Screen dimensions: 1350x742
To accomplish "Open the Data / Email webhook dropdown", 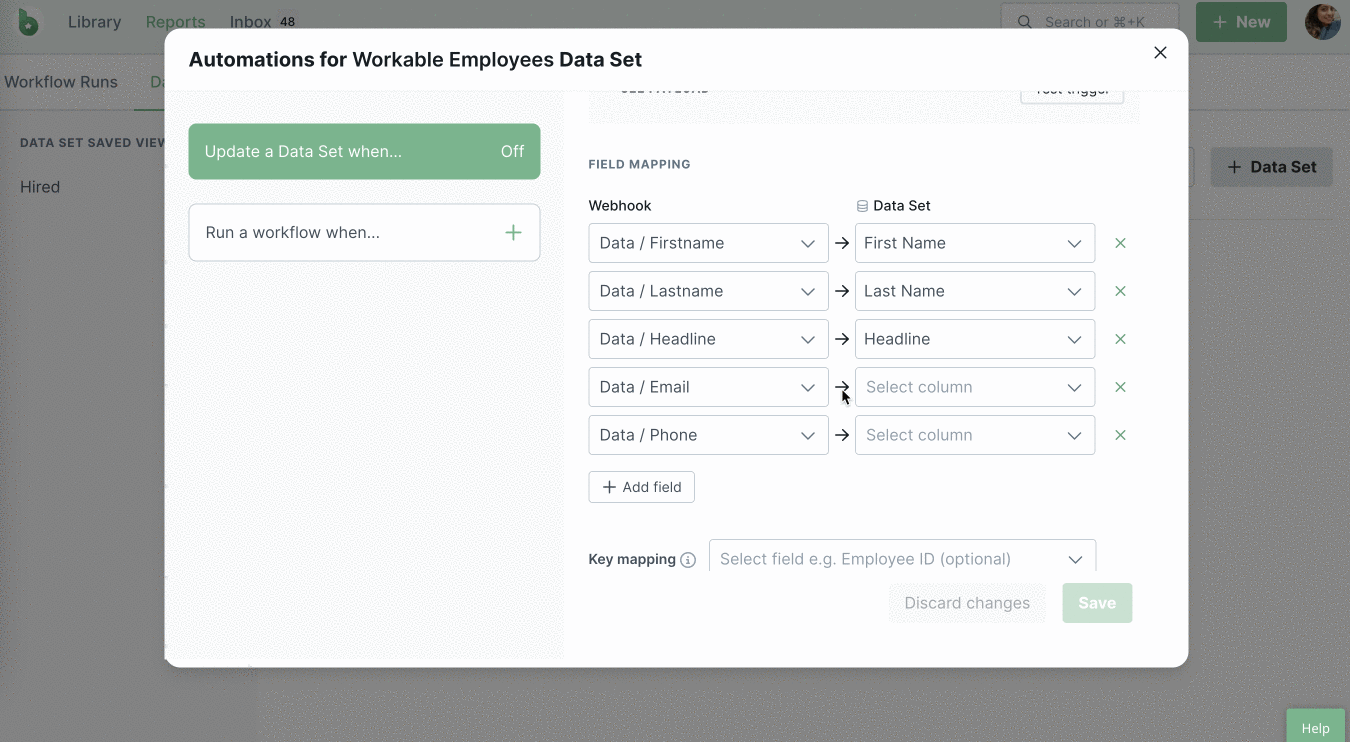I will tap(708, 387).
